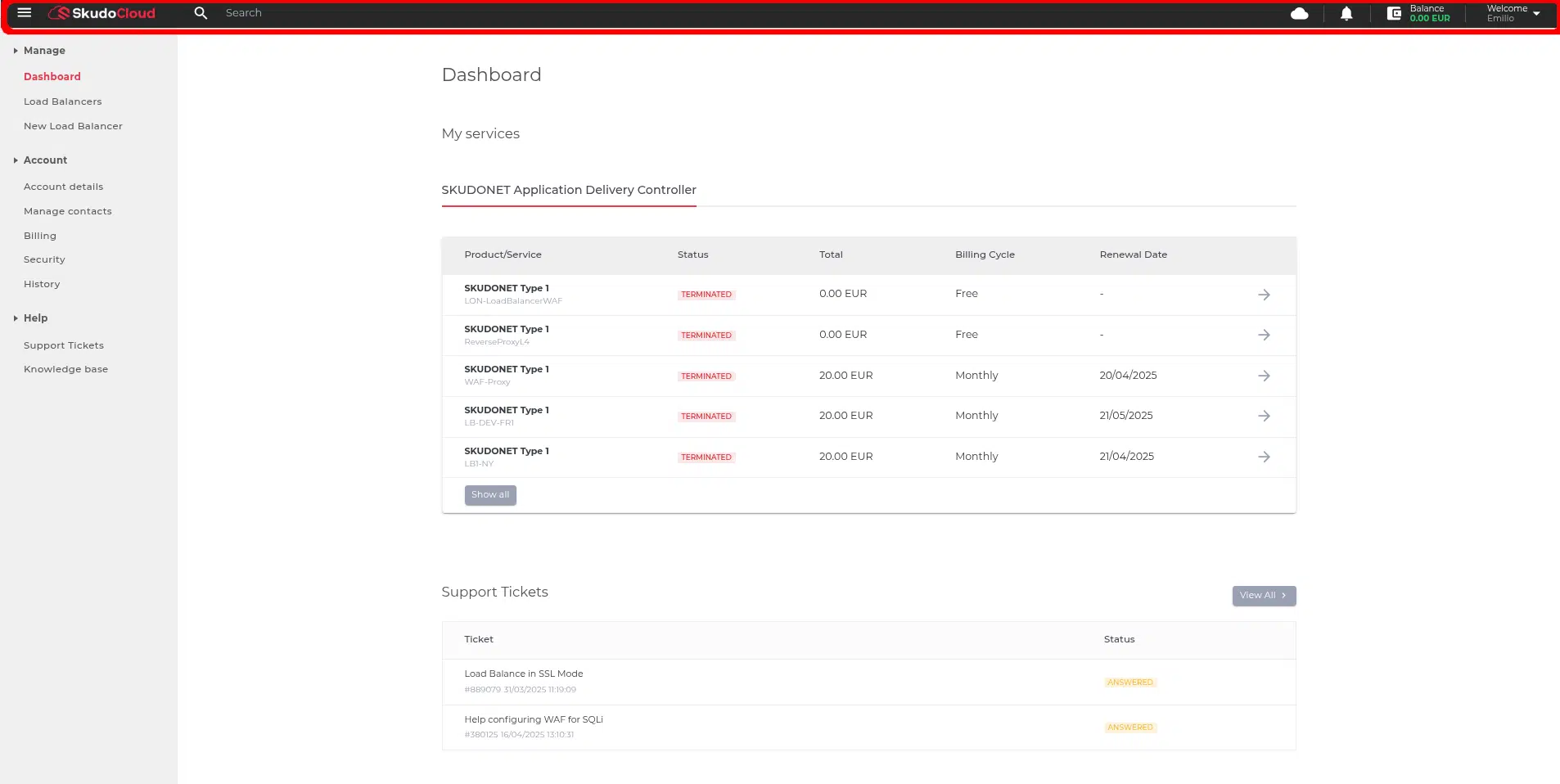Open Load Balancers page
The height and width of the screenshot is (784, 1560).
pyautogui.click(x=63, y=101)
